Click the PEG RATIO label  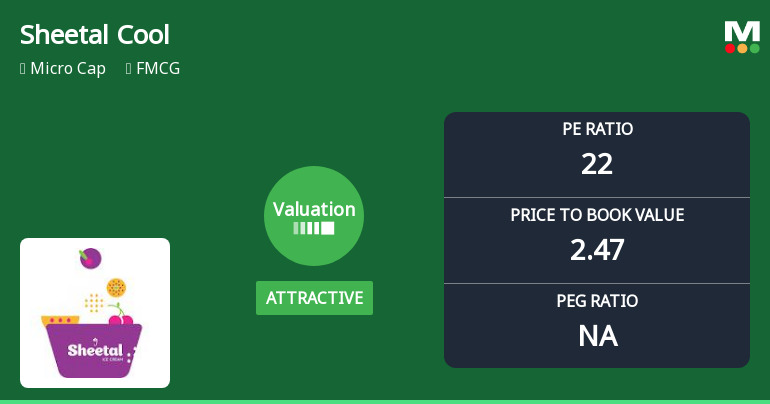[x=597, y=301]
